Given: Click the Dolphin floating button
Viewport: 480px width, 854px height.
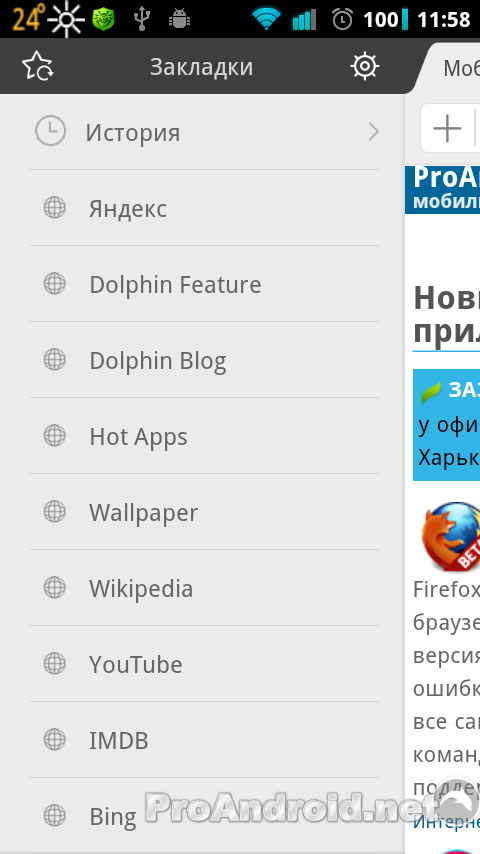Looking at the screenshot, I should tap(457, 800).
